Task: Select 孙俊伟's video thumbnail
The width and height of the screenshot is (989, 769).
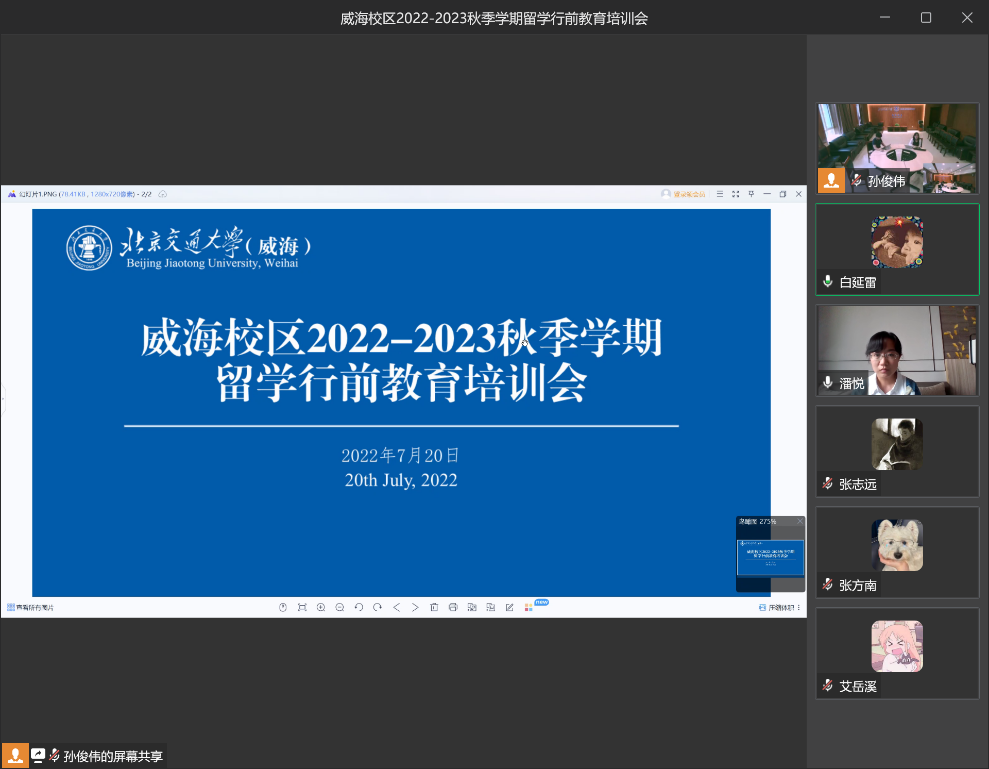Action: [897, 148]
